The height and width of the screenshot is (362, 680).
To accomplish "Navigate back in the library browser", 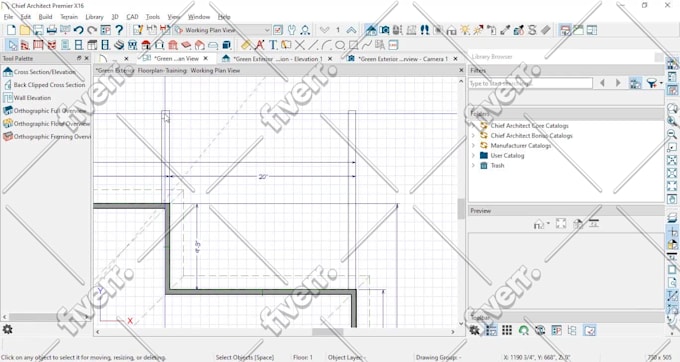I will pos(602,83).
